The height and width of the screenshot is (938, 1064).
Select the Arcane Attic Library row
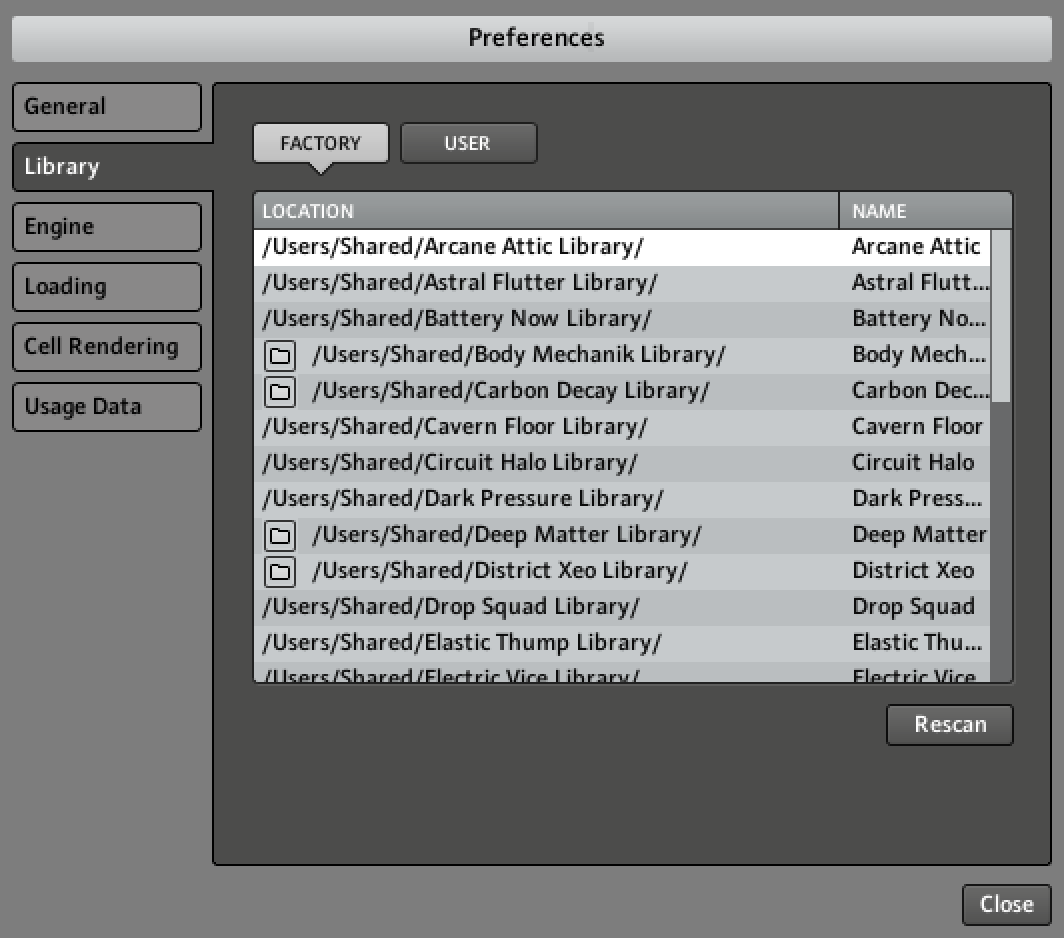[453, 247]
